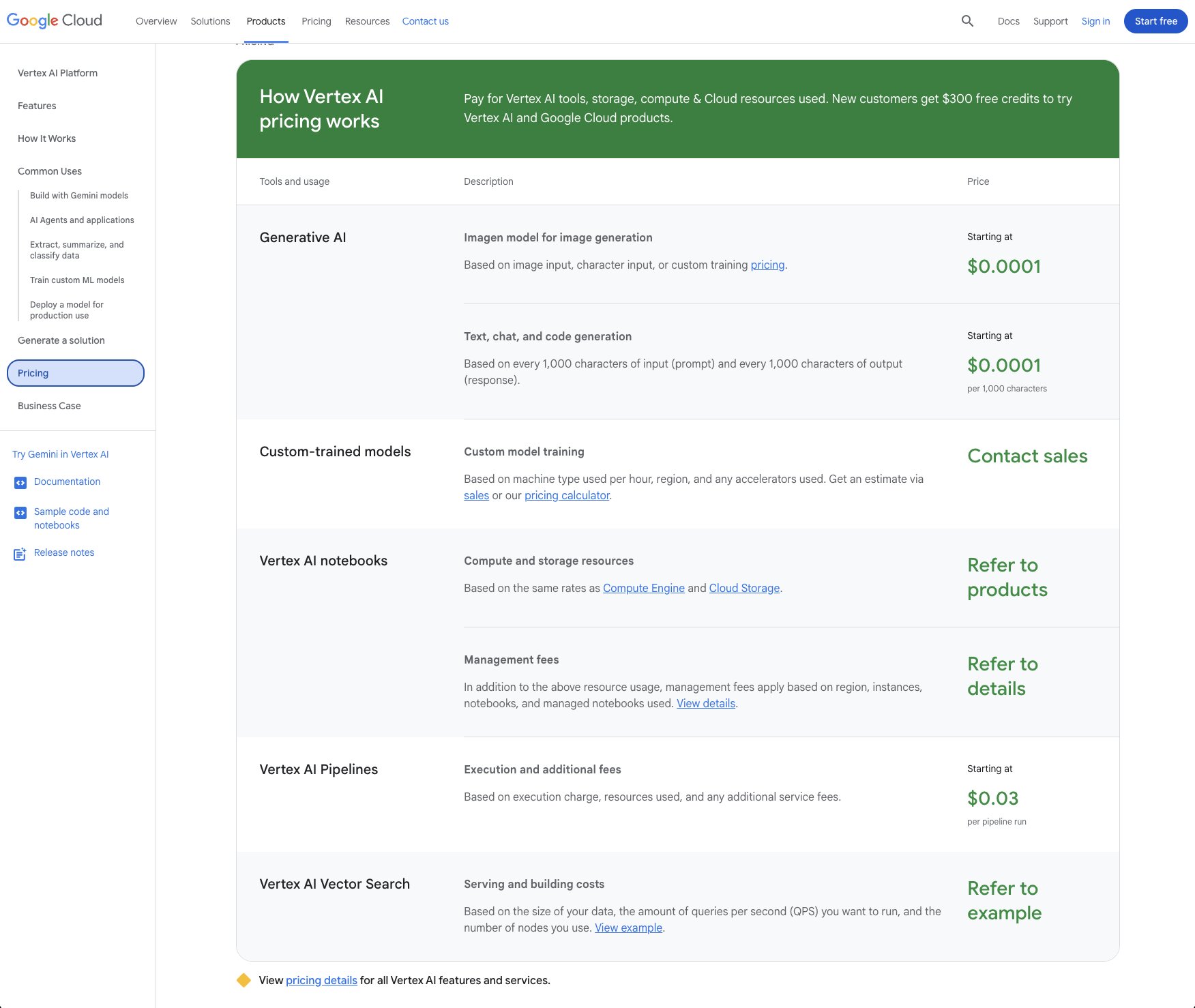Click 'per pipeline run' label
This screenshot has width=1195, height=1008.
coord(997,822)
